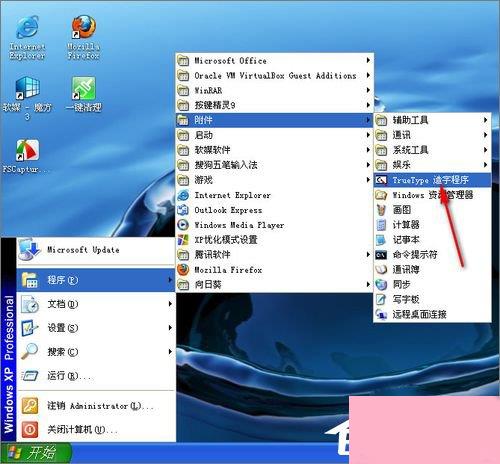Image resolution: width=500 pixels, height=464 pixels.
Task: Click 运行(R)... label
Action: [69, 376]
